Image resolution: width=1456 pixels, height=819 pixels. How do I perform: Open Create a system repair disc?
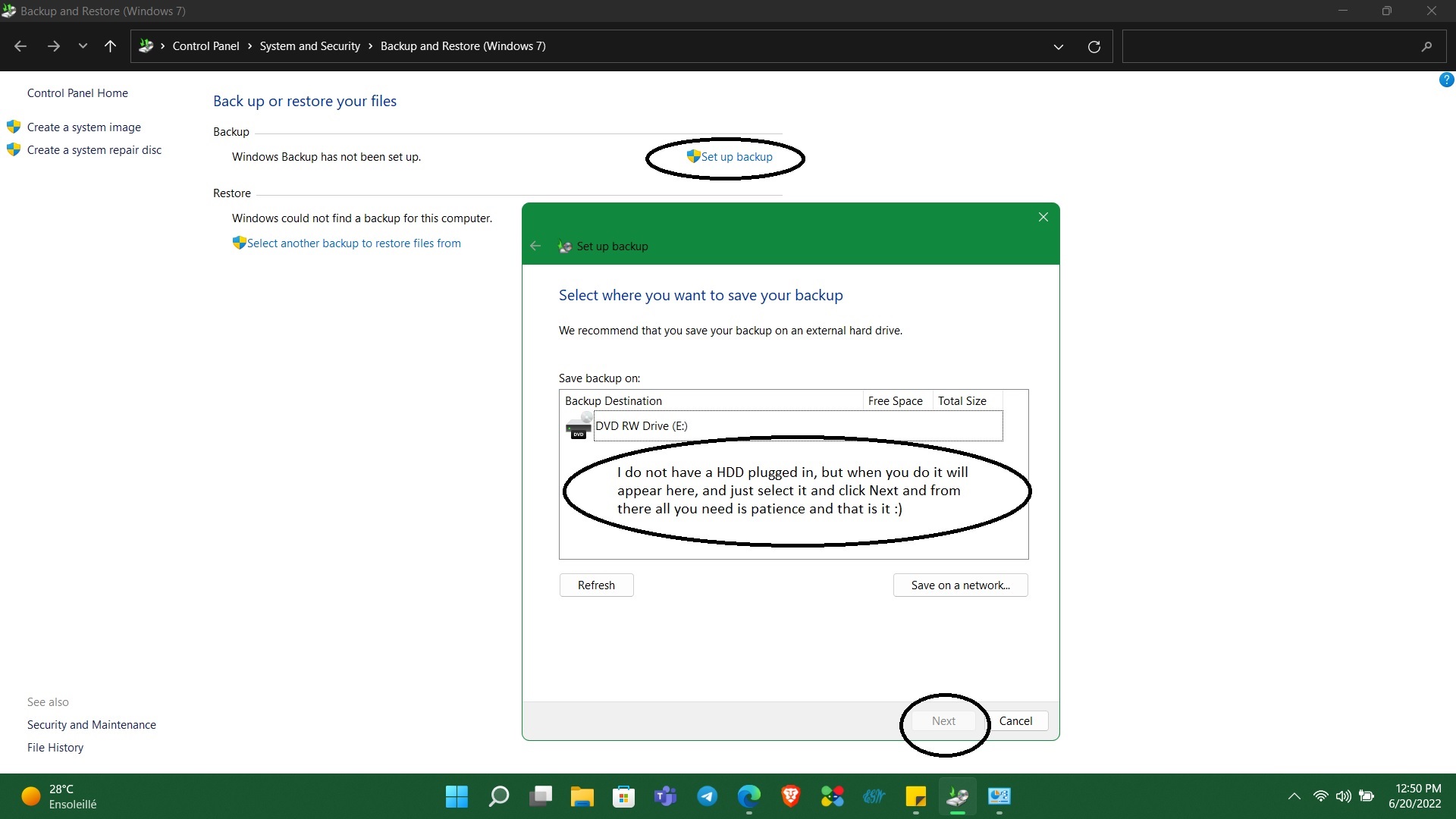pos(94,150)
